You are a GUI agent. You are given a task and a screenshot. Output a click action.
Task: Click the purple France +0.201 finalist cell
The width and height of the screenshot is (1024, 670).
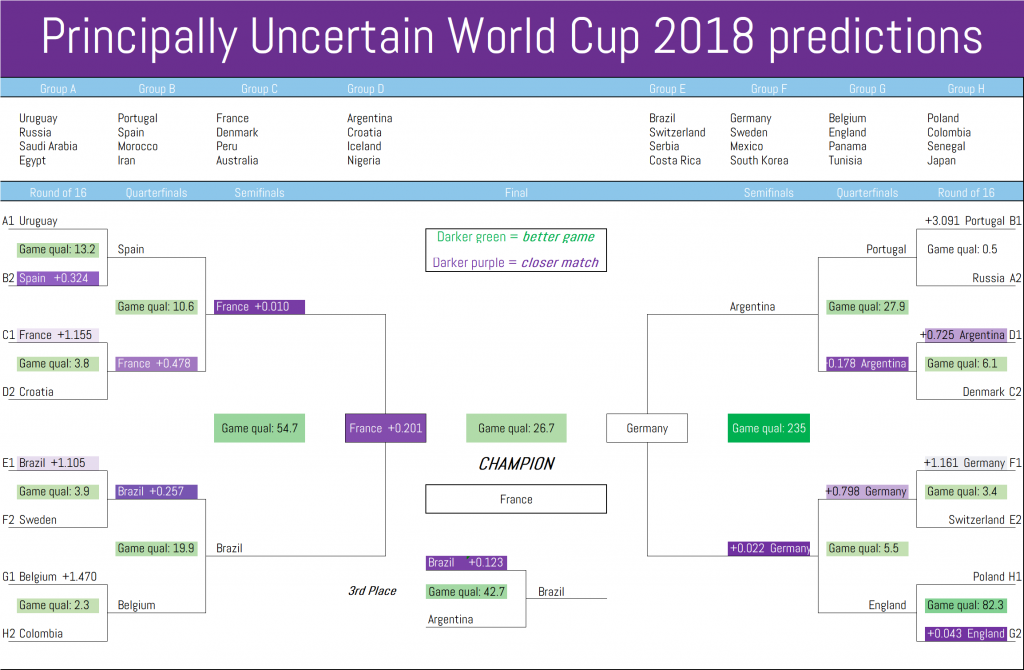click(x=385, y=428)
